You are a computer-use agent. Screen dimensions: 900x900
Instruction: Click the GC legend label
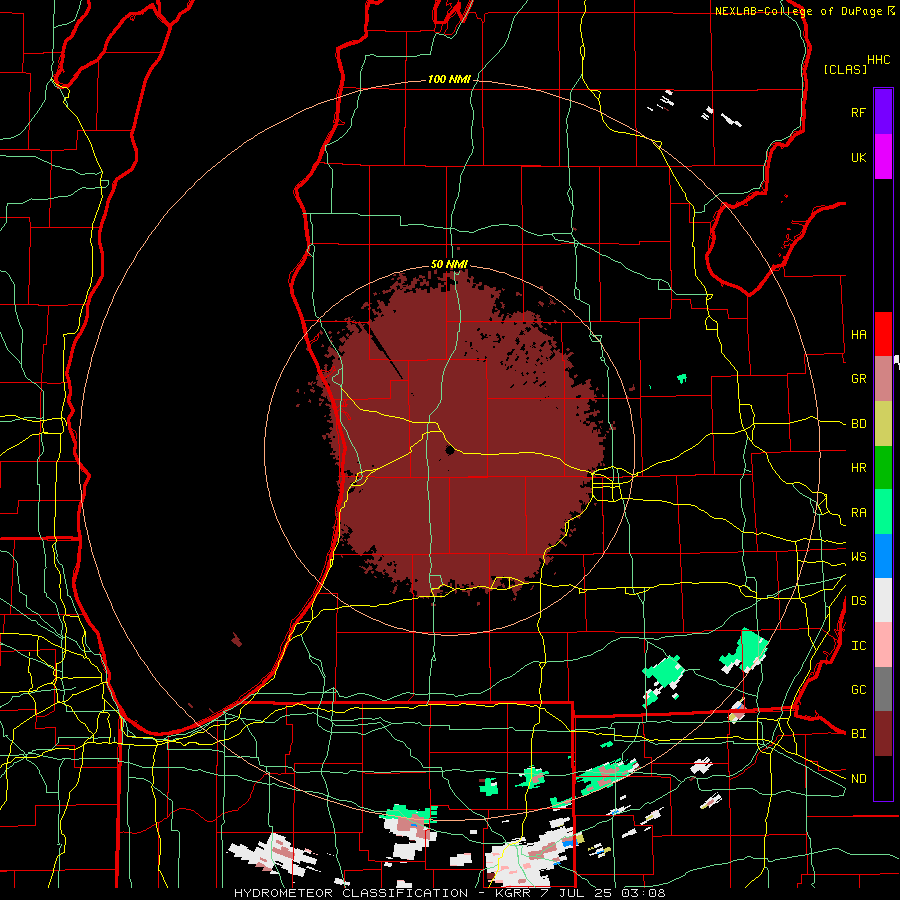click(858, 690)
